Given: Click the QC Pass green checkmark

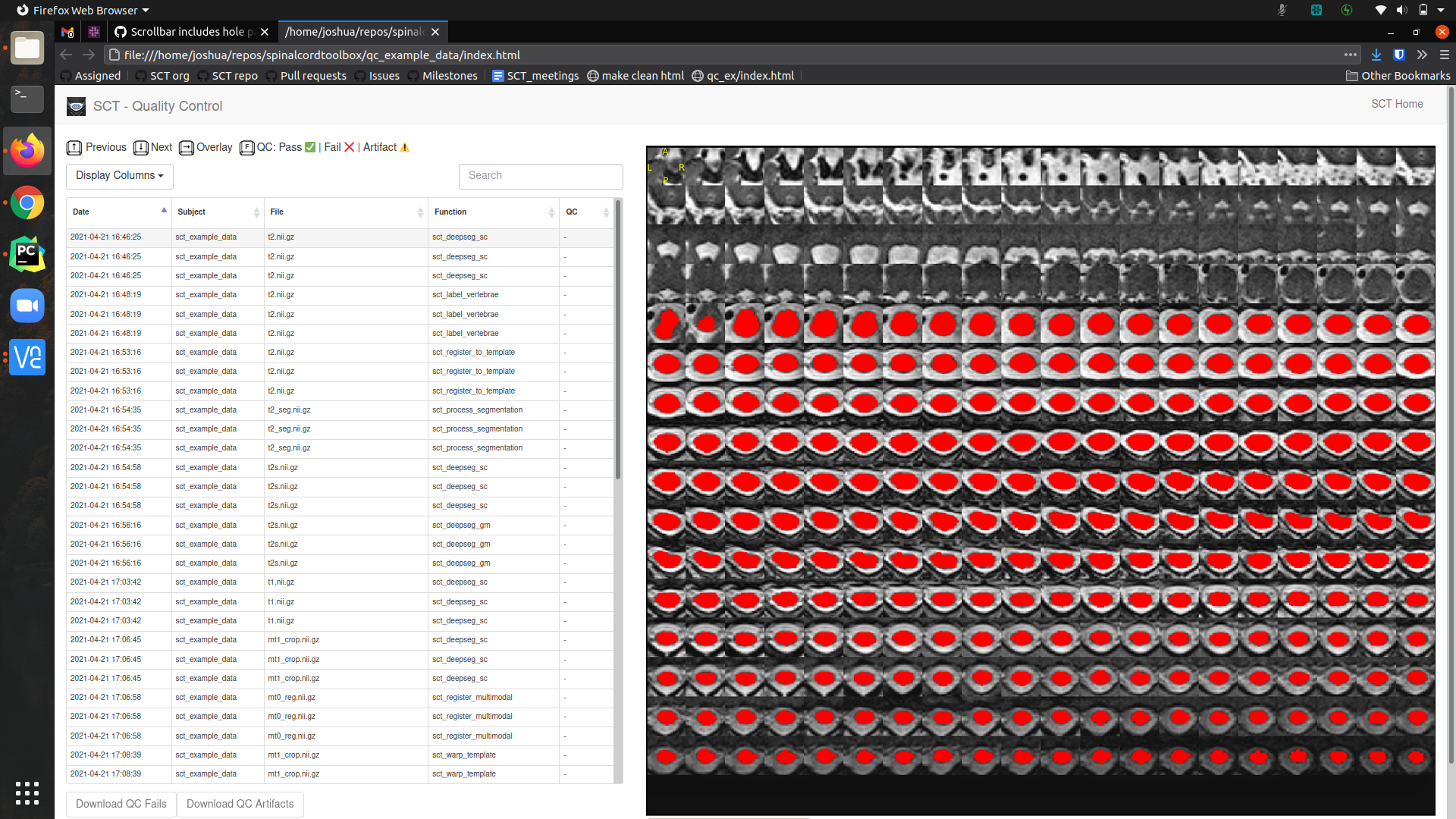Looking at the screenshot, I should (x=310, y=148).
